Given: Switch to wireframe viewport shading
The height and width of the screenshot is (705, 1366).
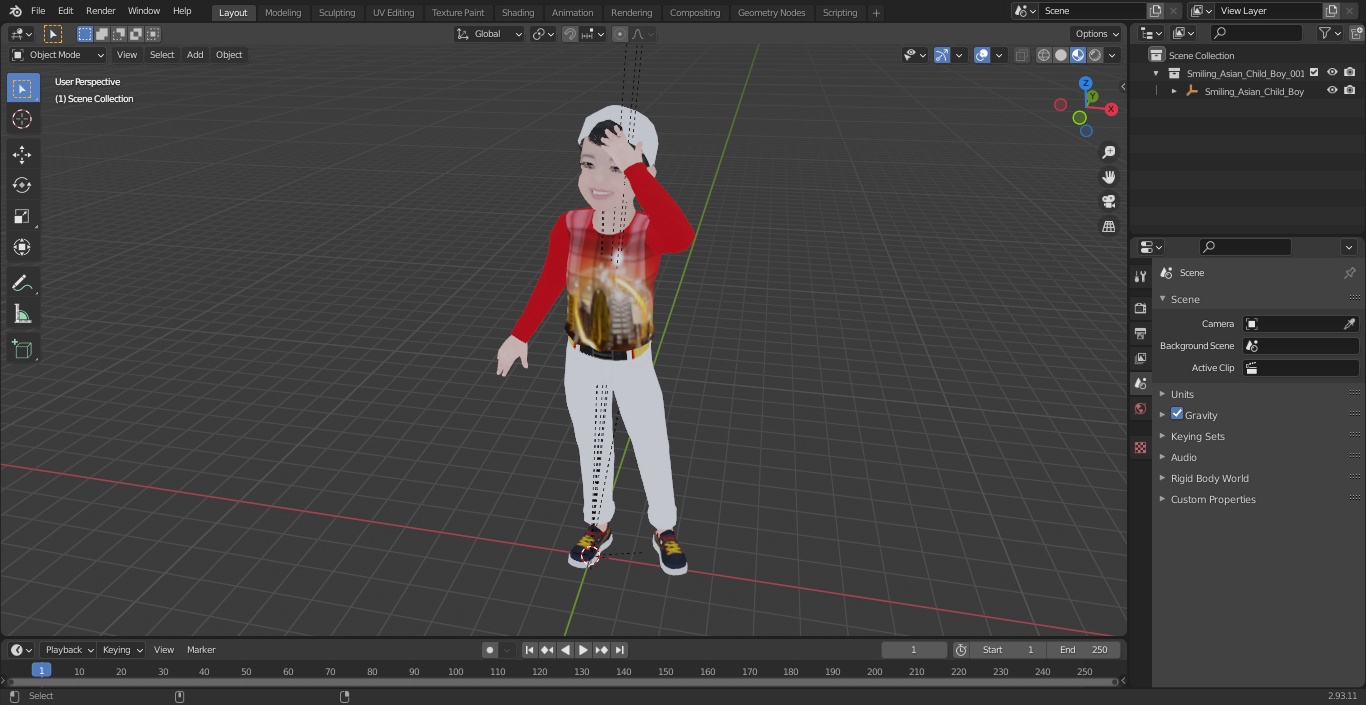Looking at the screenshot, I should point(1044,55).
